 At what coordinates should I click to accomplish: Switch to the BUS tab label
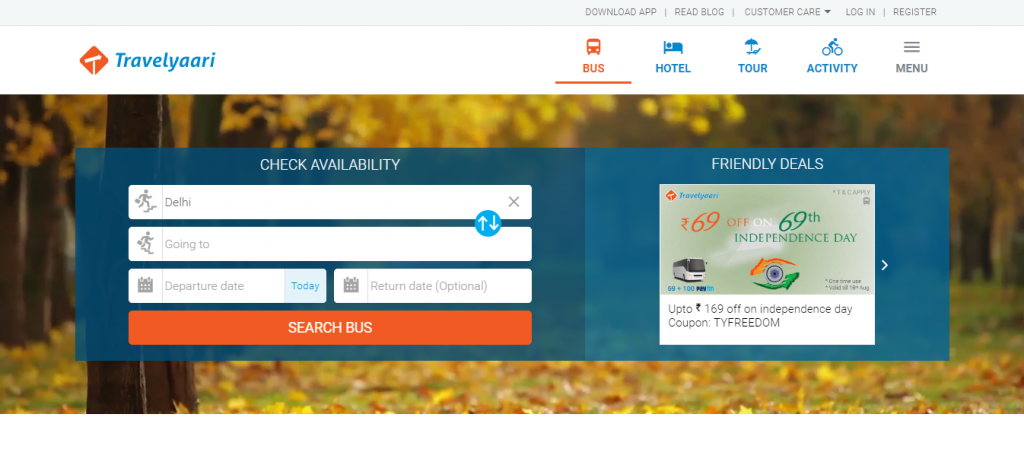click(x=593, y=68)
